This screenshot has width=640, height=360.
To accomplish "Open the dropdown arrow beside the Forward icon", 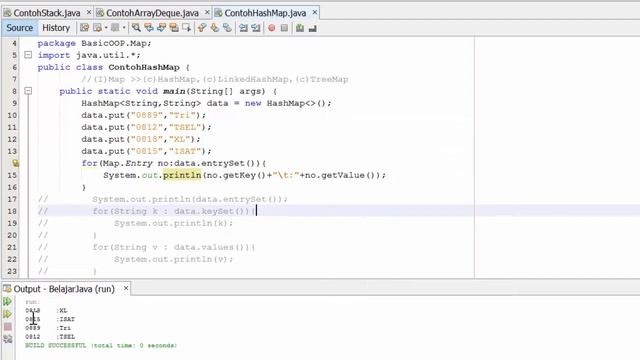I will click(124, 28).
